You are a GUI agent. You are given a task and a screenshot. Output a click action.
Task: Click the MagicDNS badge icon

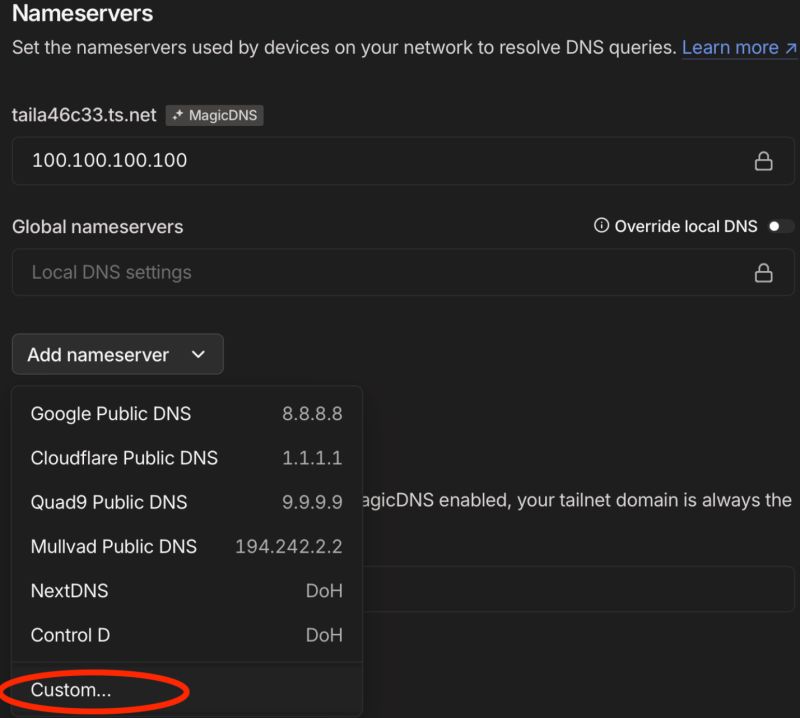pos(214,115)
